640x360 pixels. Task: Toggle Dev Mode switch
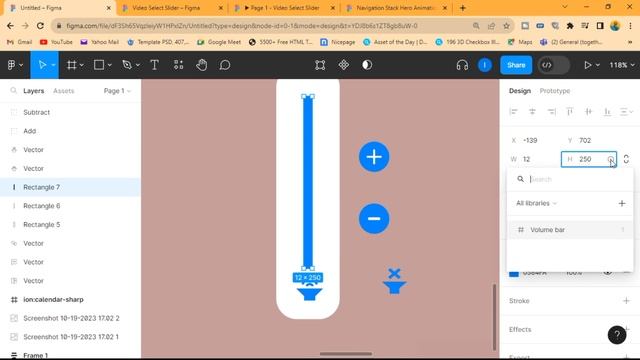point(553,65)
